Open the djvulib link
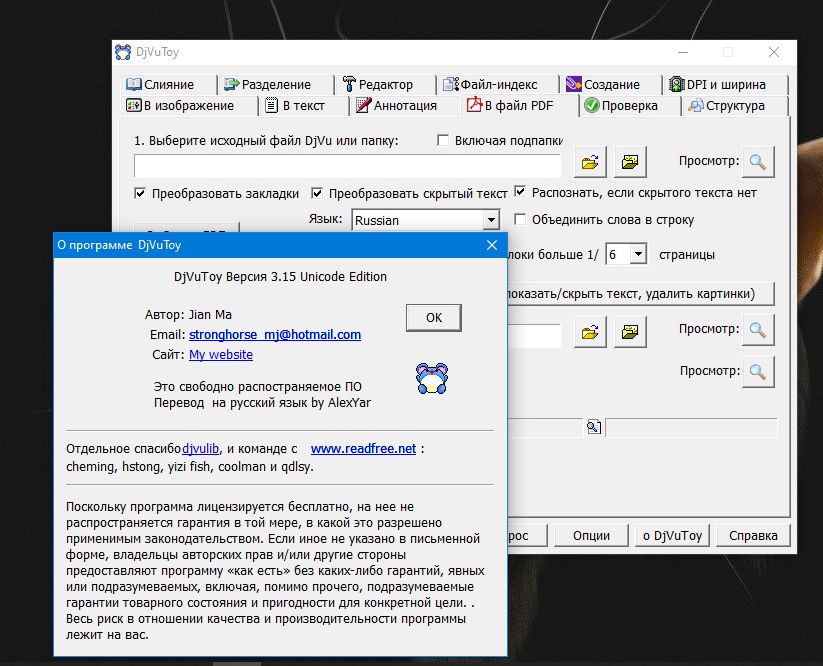 (201, 449)
